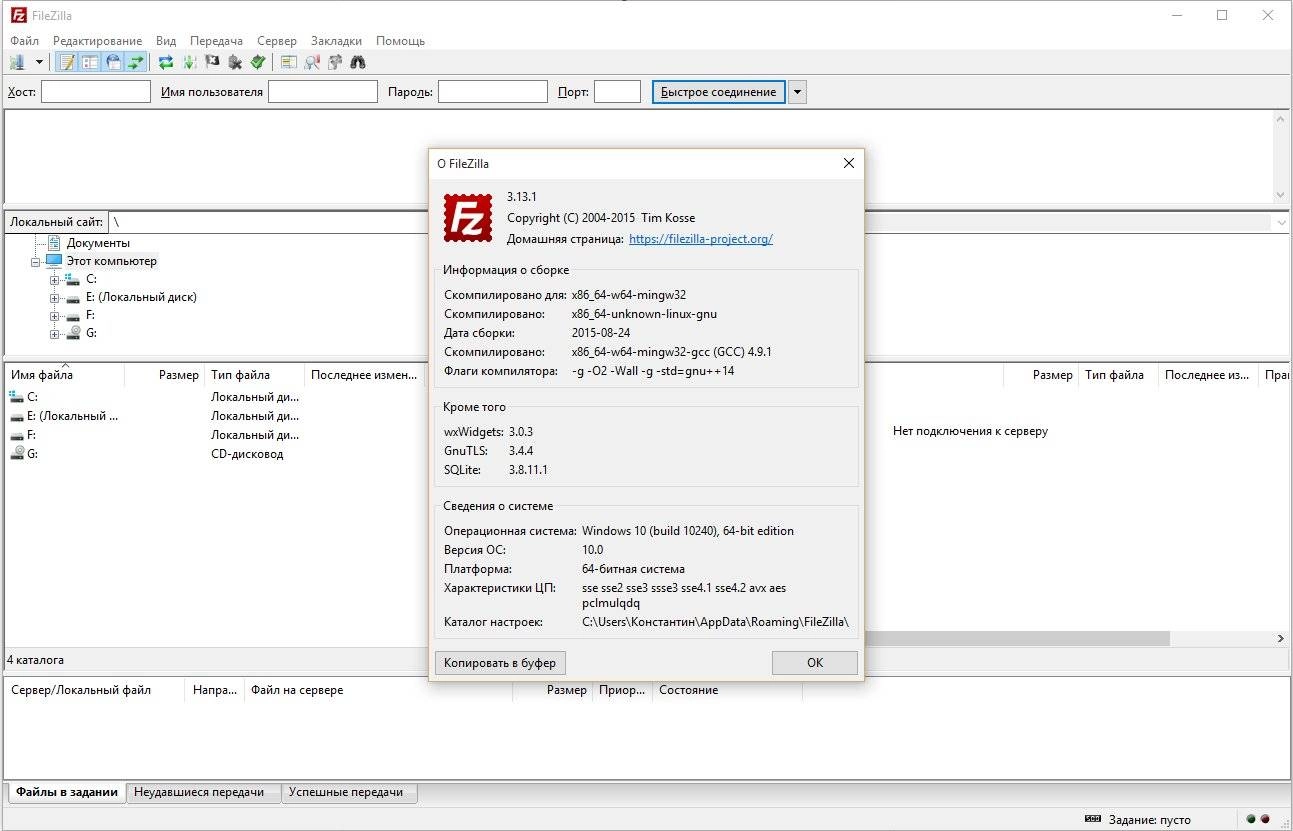Close the О FileZilla dialog

tap(848, 163)
